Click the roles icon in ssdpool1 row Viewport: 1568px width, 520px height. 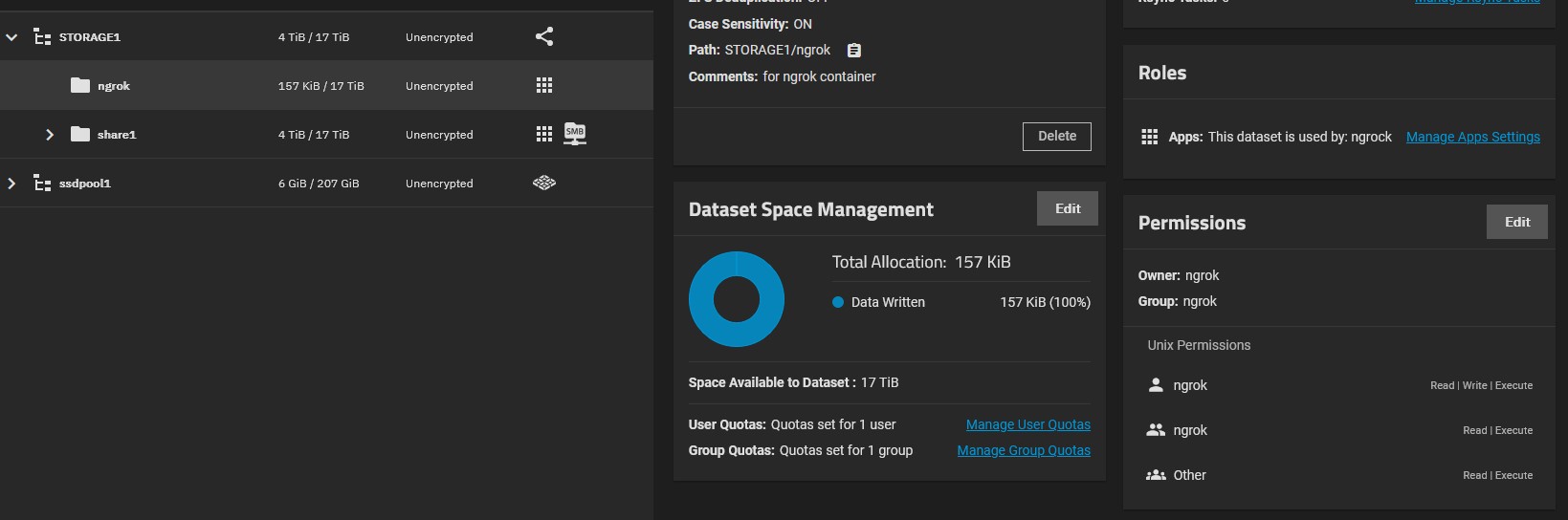[x=544, y=183]
